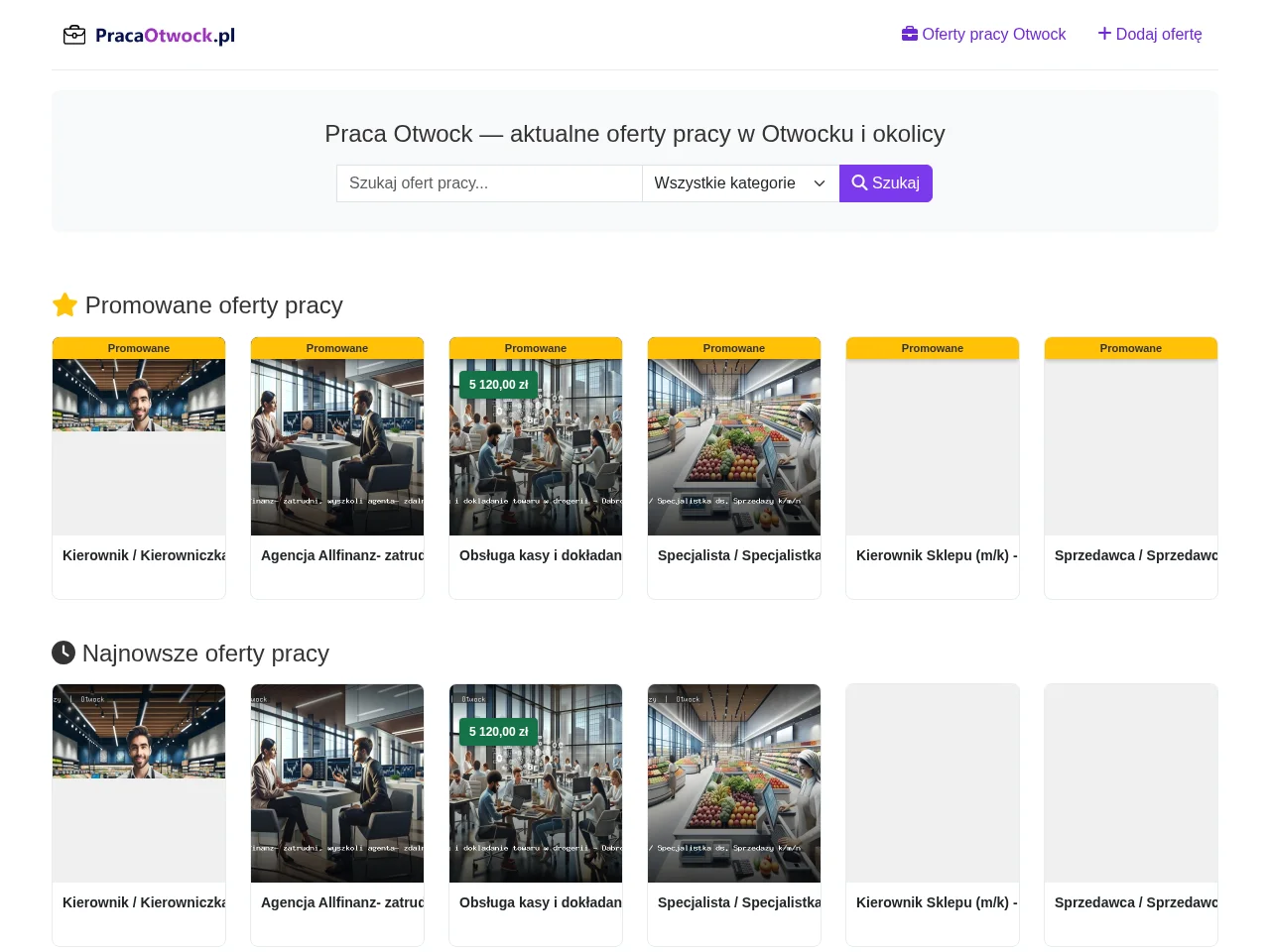Screen dimensions: 1270x952
Task: Open Oferty pracy Otwock link
Action: coord(983,34)
